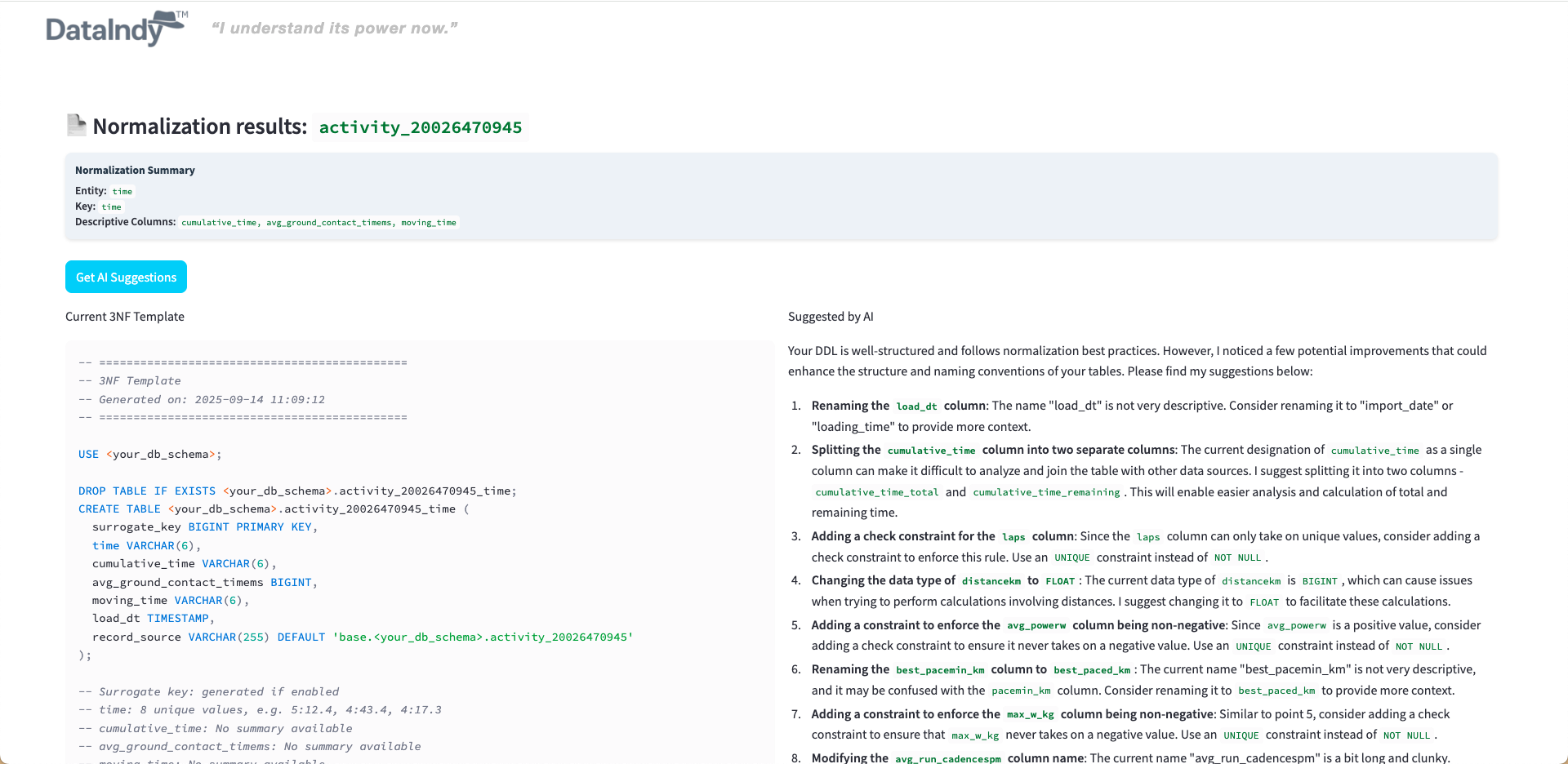Click the Entity value badge labeled time

click(122, 191)
